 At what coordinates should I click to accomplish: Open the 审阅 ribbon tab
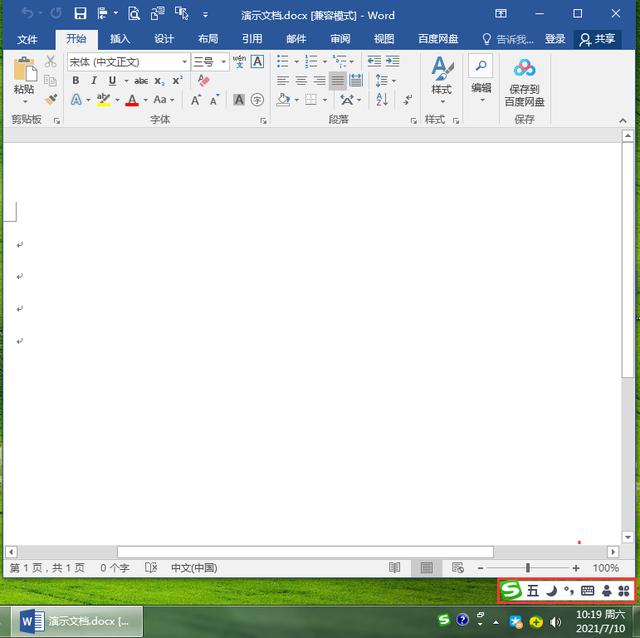(340, 39)
